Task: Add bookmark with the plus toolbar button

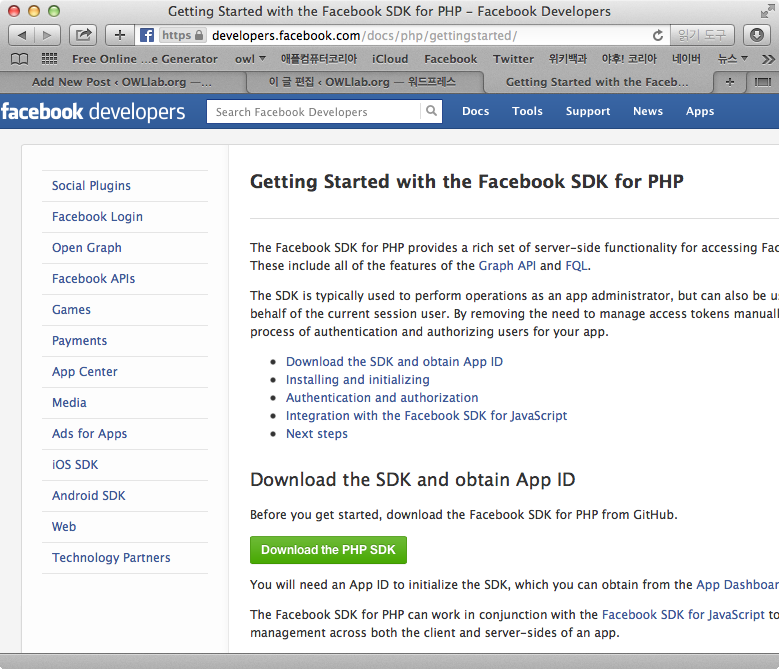Action: (120, 35)
